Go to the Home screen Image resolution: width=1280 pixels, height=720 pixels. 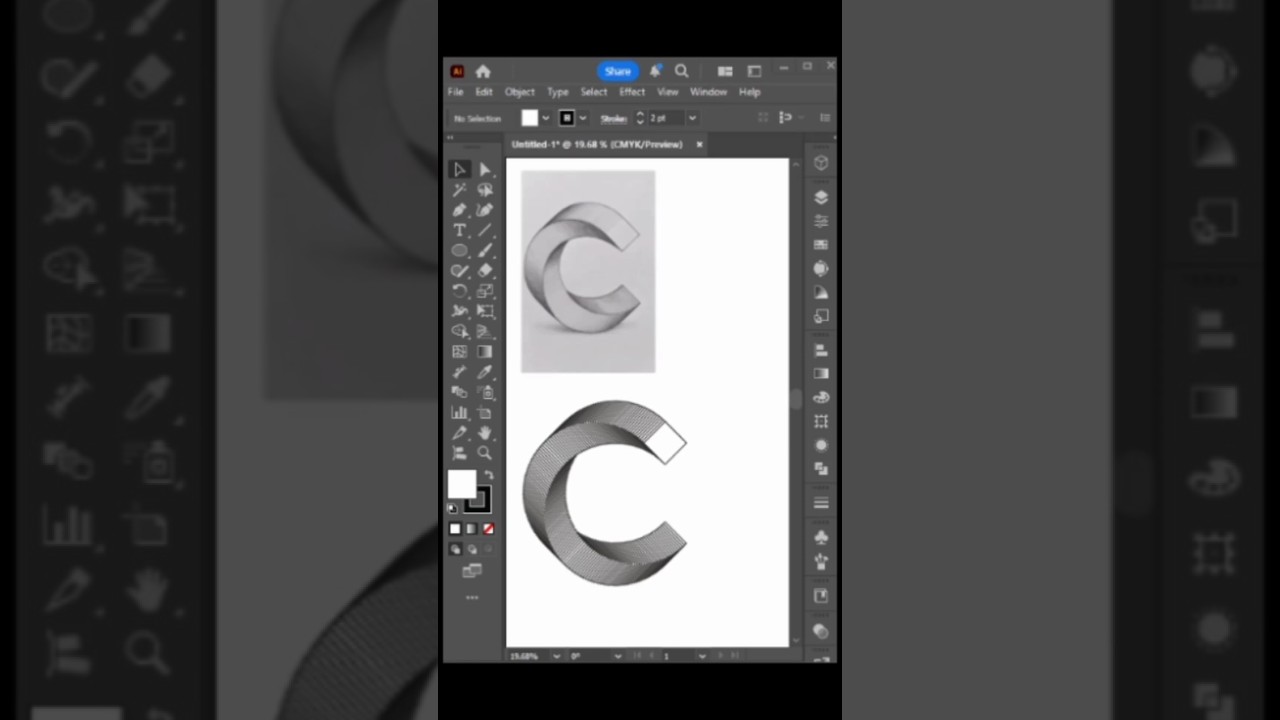pyautogui.click(x=483, y=71)
